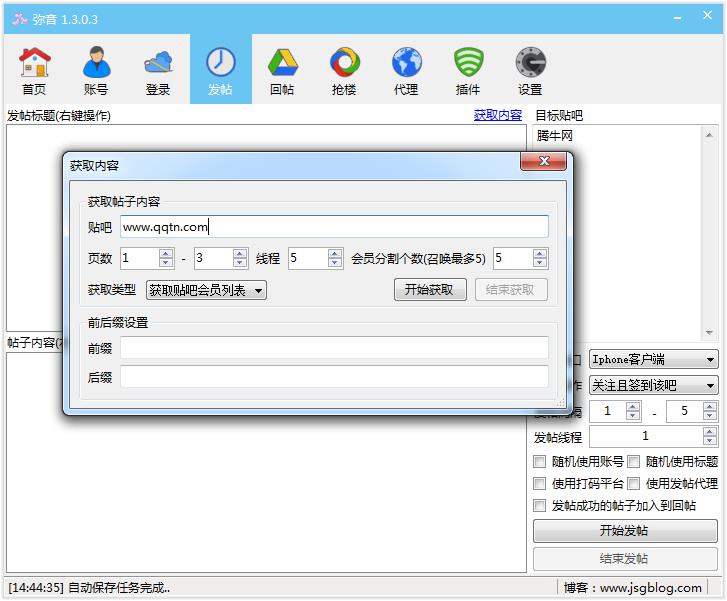Click the 开始获取 button

430,290
